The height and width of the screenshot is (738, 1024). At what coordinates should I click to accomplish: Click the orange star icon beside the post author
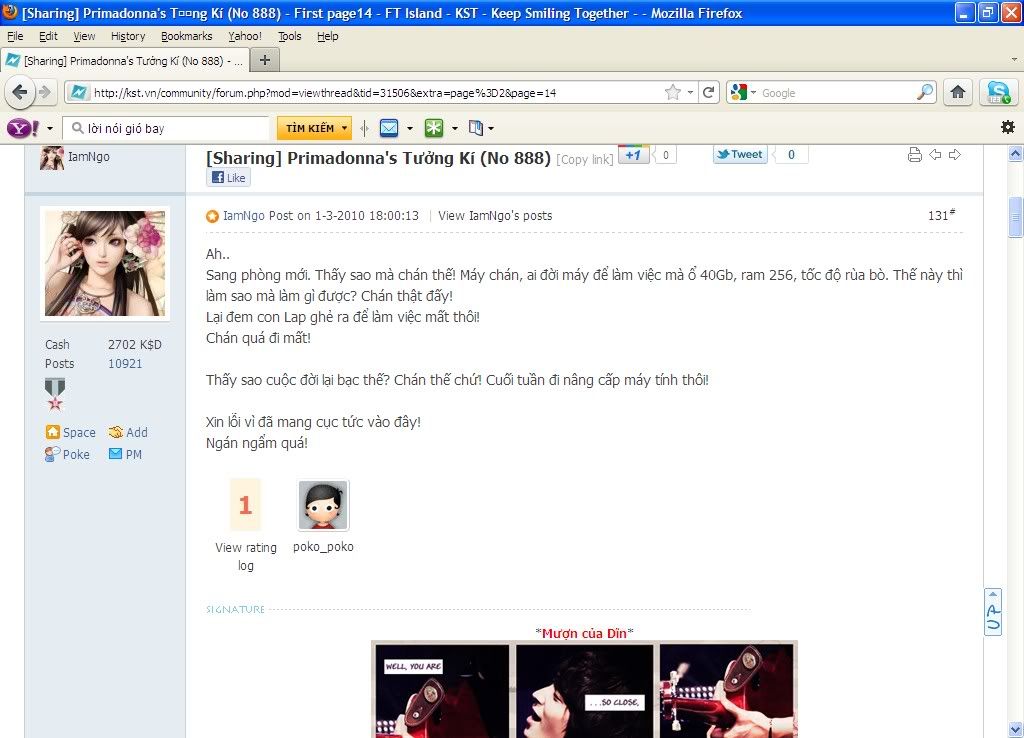(212, 216)
